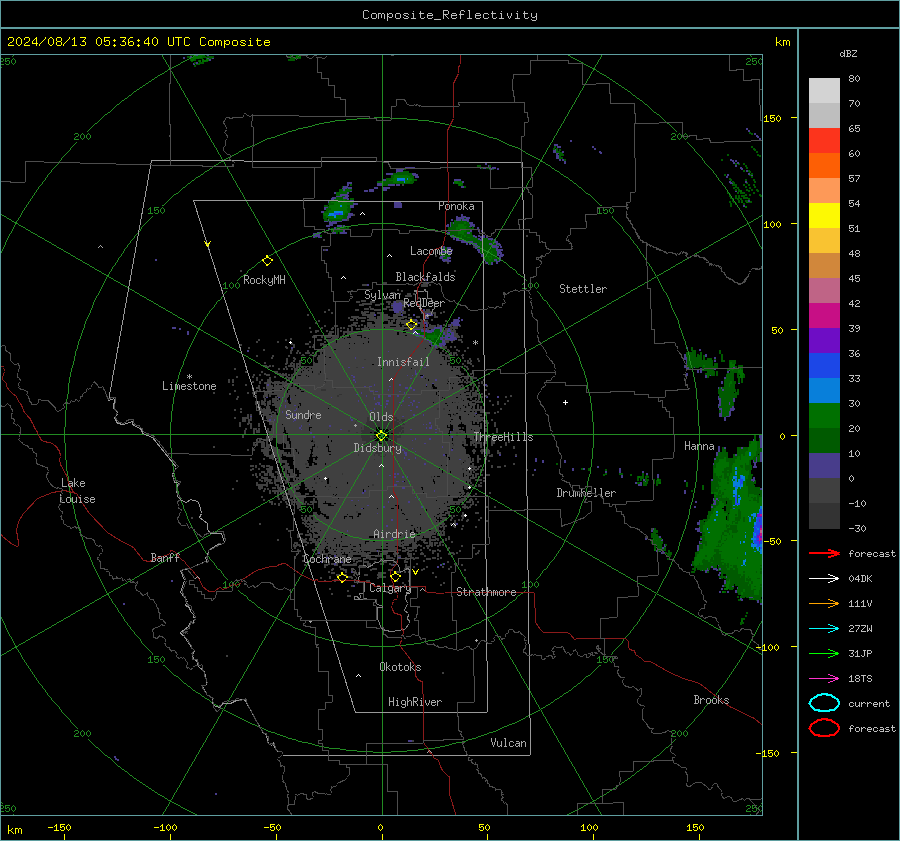Click the Ponoka city label
Viewport: 900px width, 841px height.
tap(456, 206)
